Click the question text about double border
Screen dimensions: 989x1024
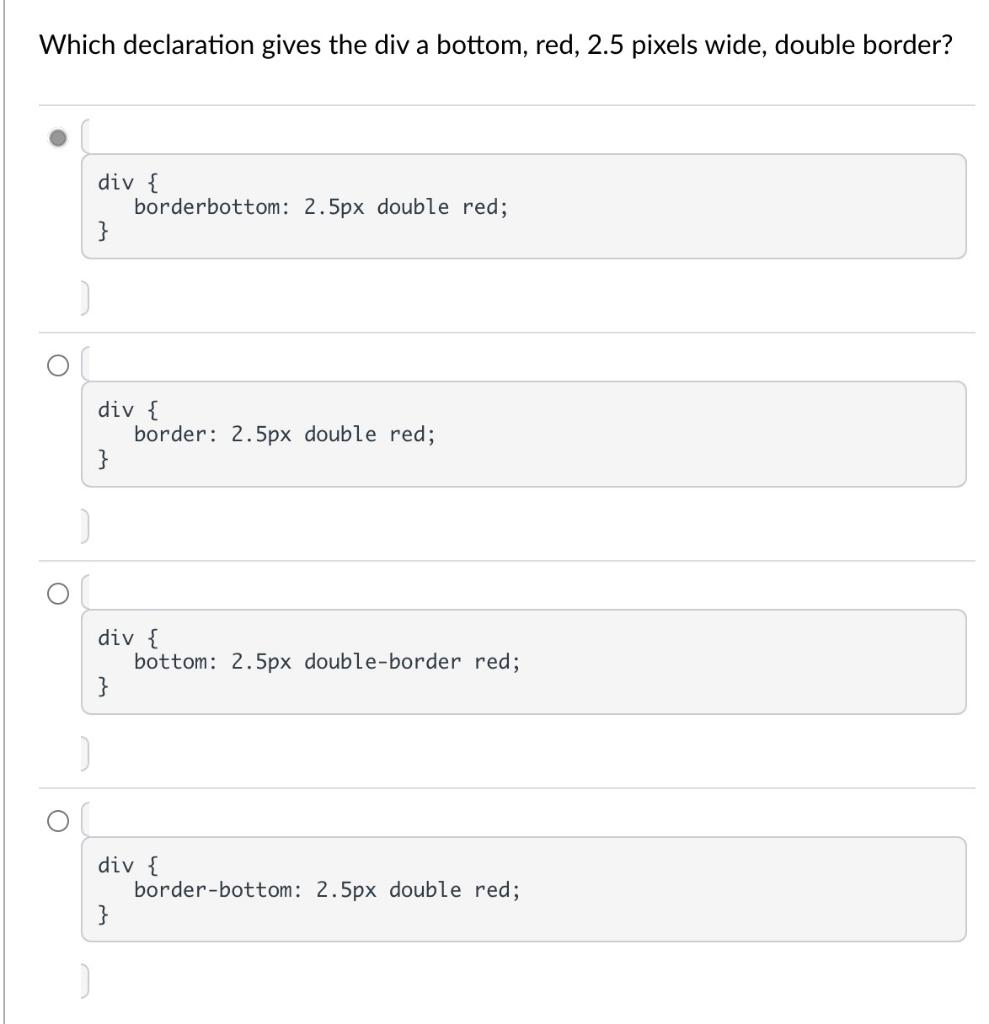(493, 42)
